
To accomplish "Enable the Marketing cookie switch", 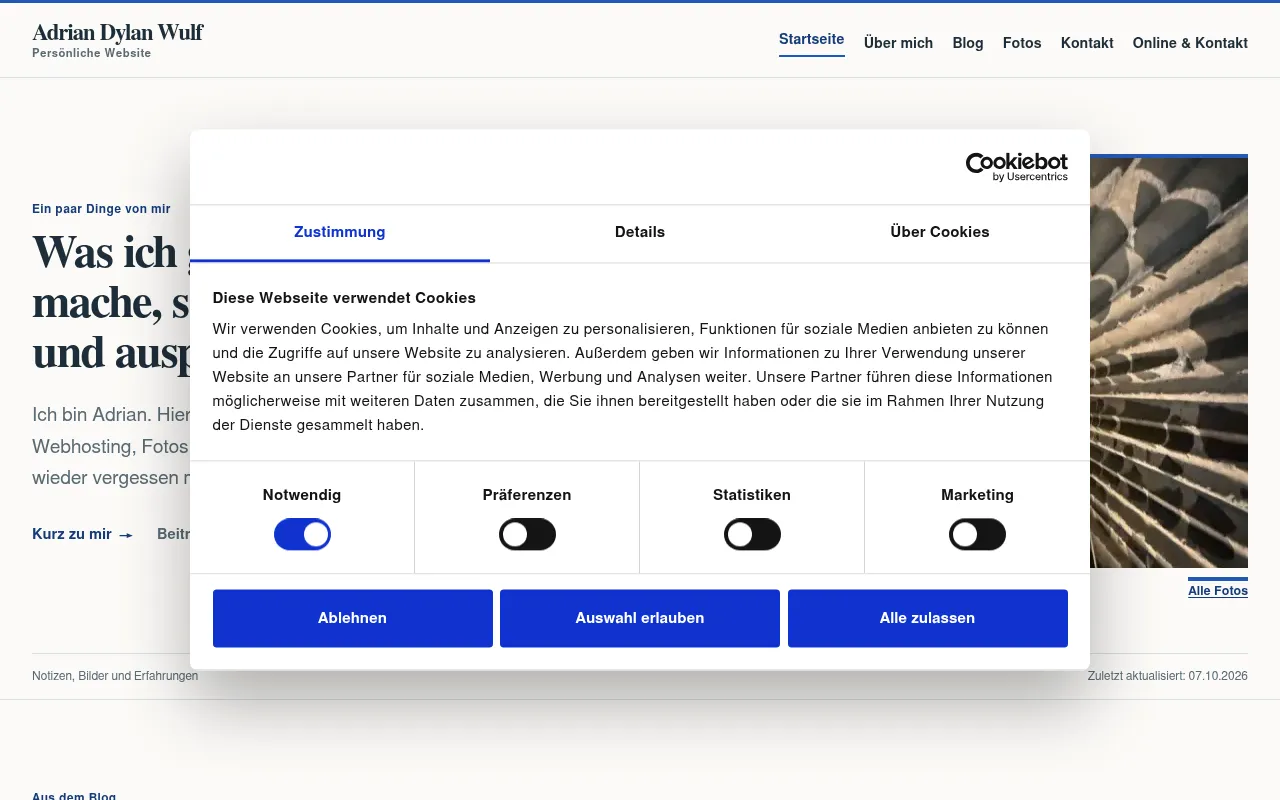I will [x=977, y=535].
